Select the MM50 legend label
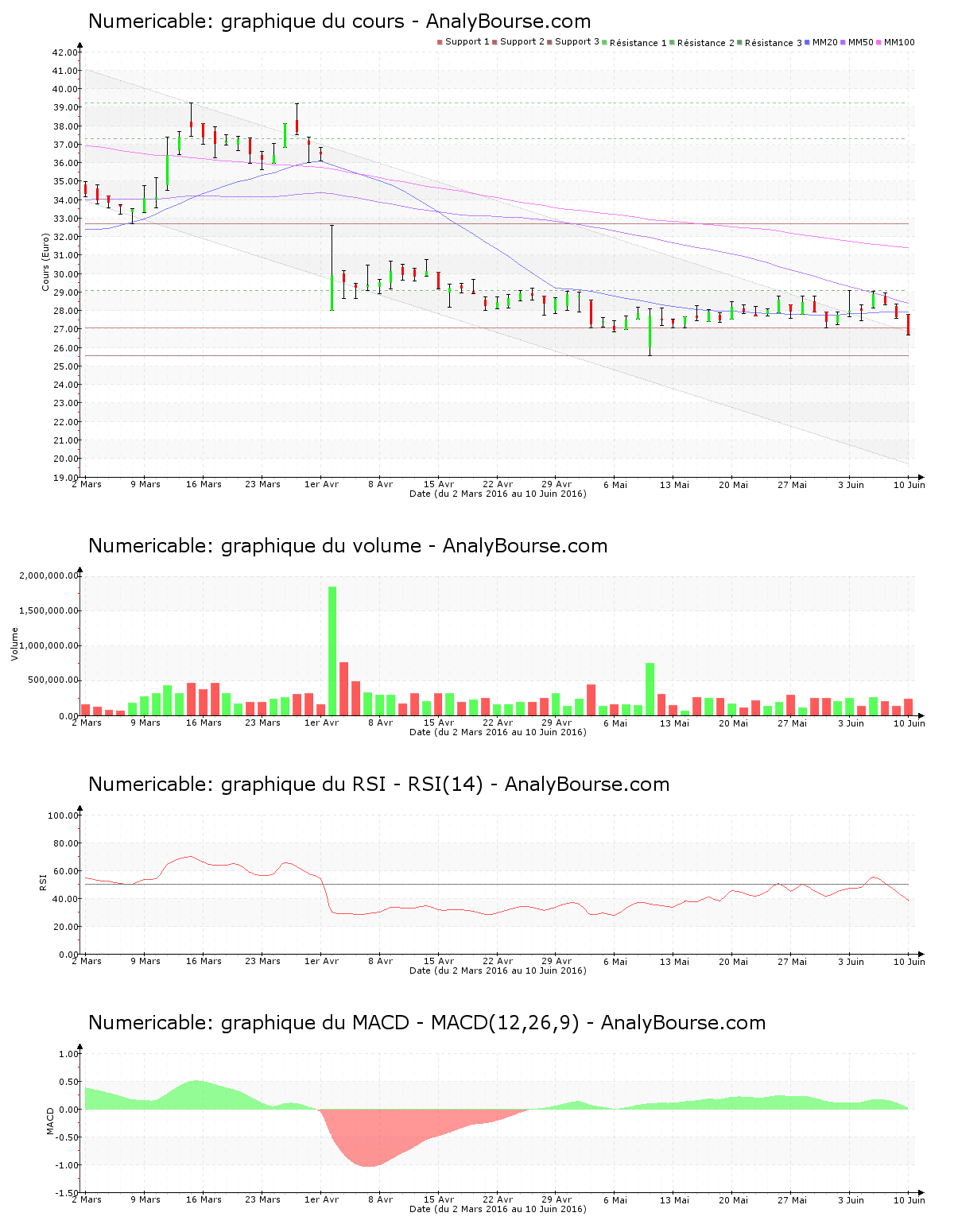 [x=861, y=42]
